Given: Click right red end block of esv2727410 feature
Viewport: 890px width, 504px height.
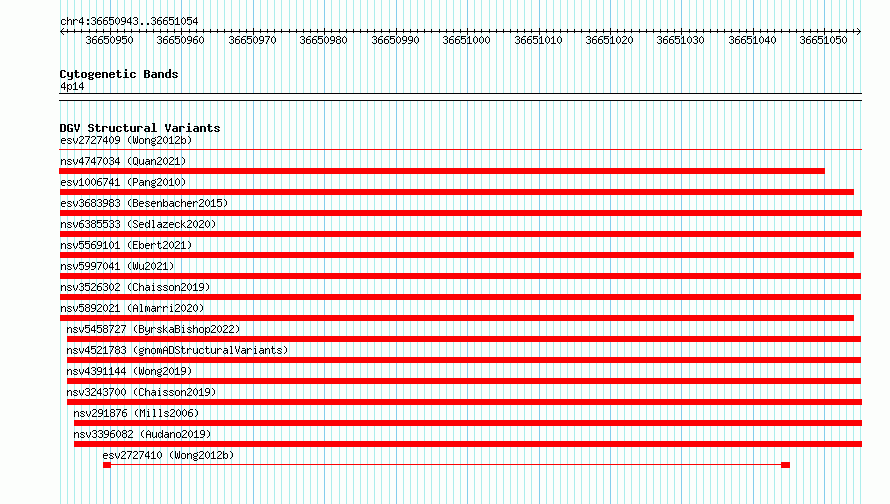Looking at the screenshot, I should 786,465.
